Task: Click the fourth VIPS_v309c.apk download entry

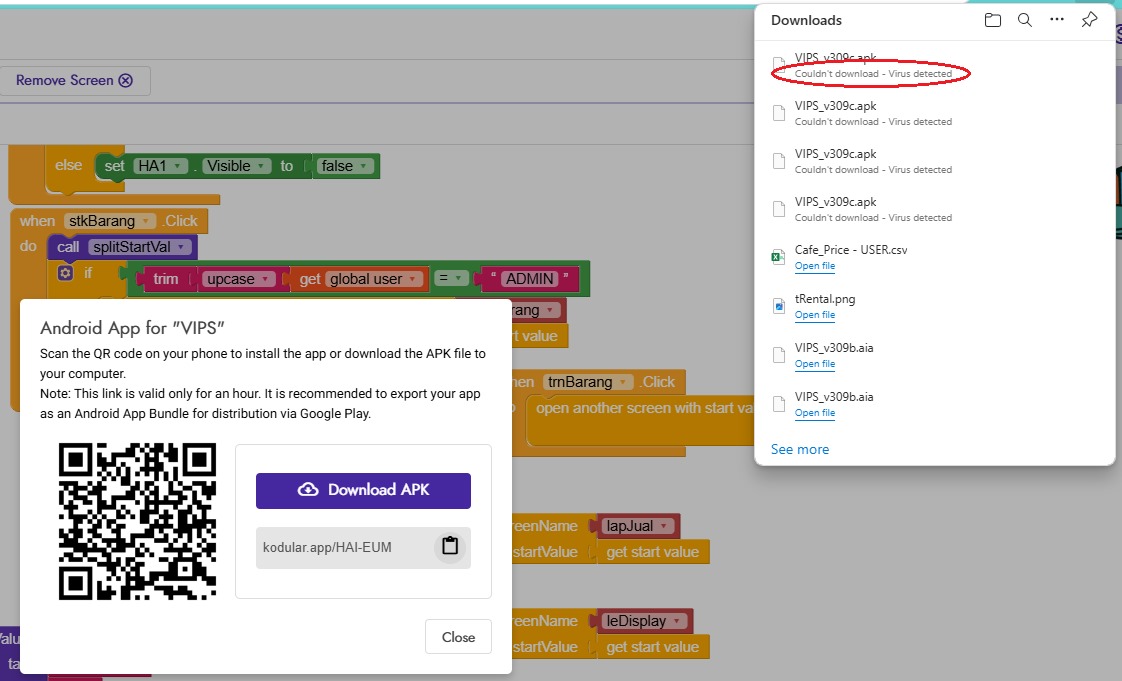Action: (935, 209)
